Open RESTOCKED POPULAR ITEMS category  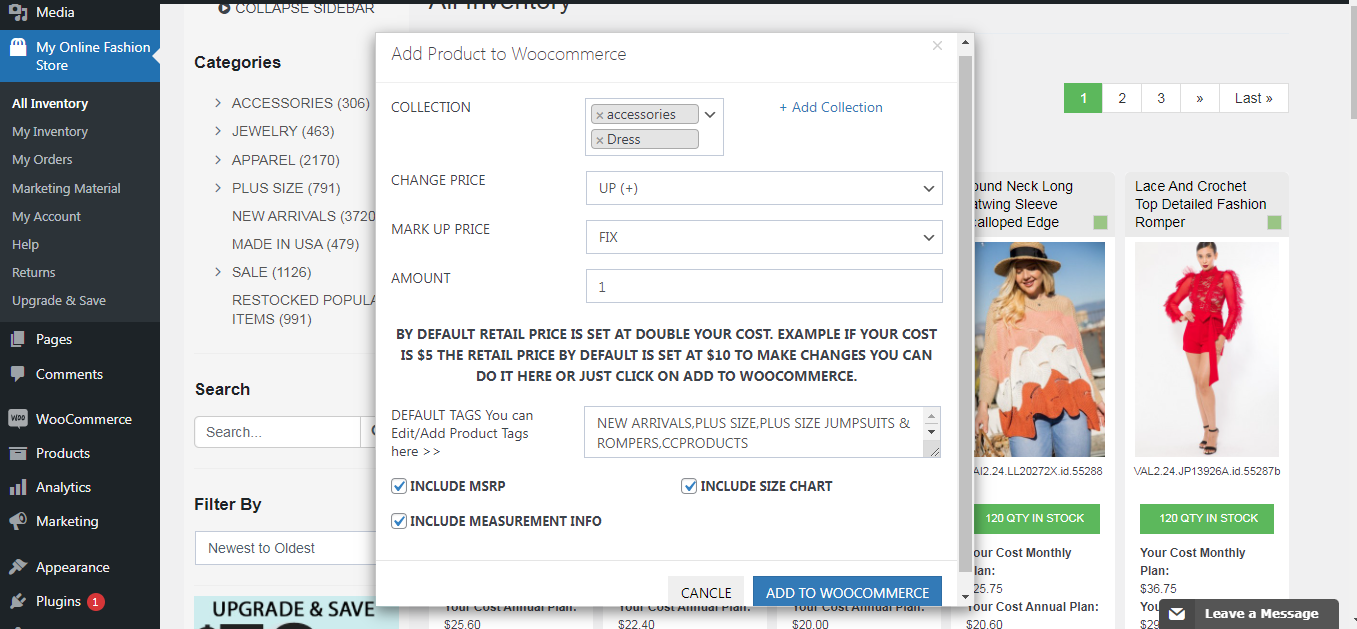pos(303,309)
